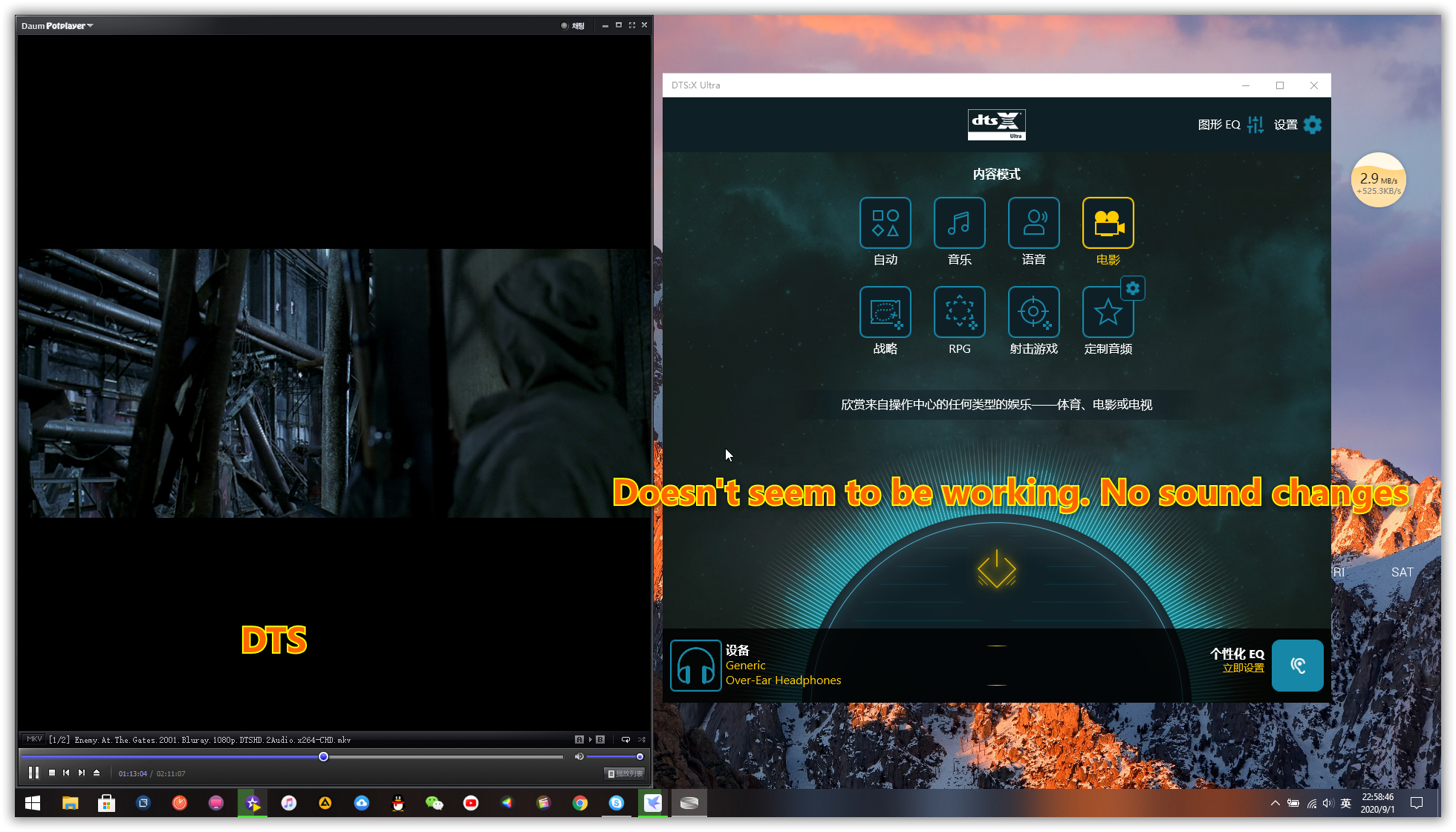Screen dimensions: 1456x832
Task: Select the 语音 voice mode icon
Action: [x=1033, y=223]
